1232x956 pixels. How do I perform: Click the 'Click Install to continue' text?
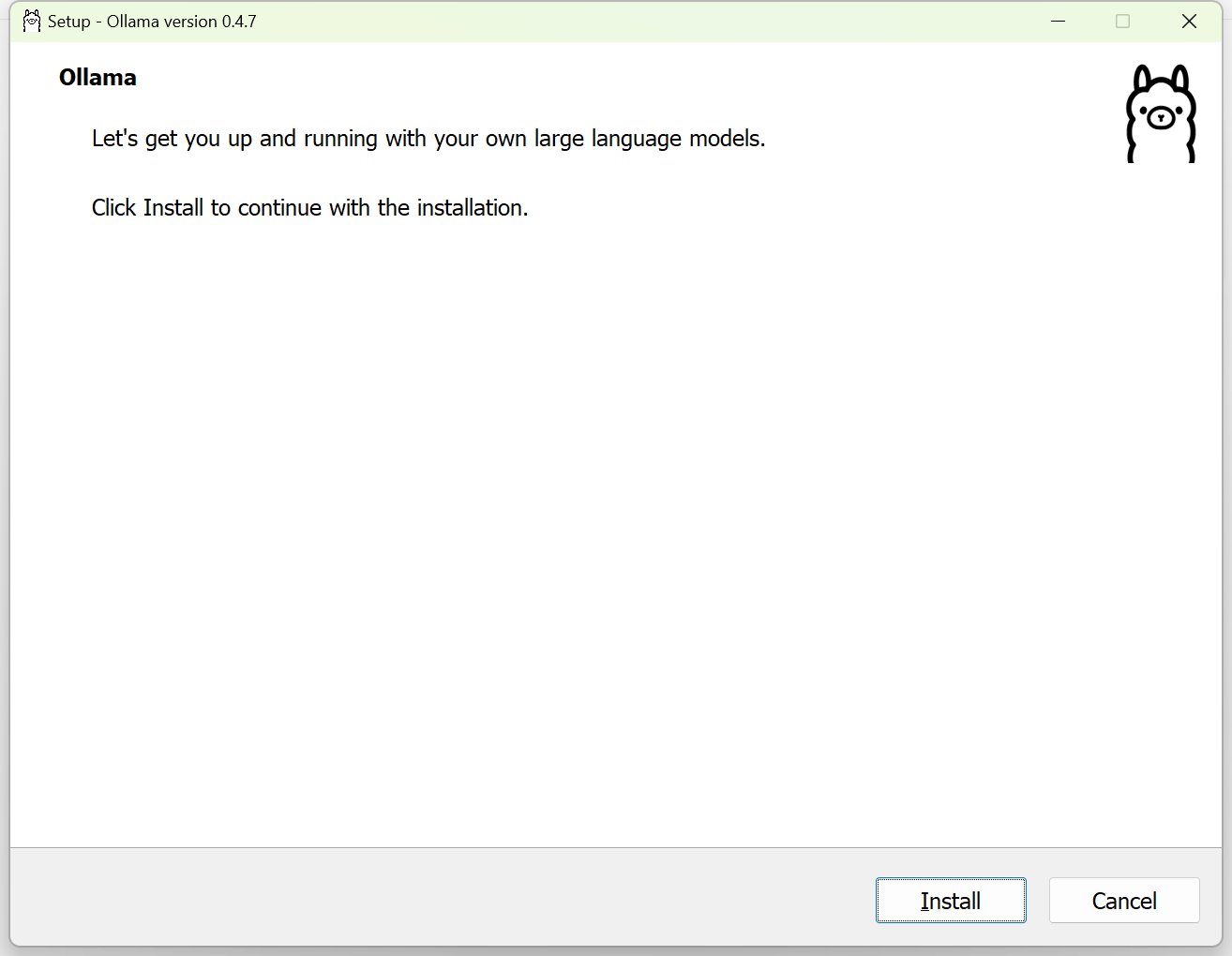pos(309,207)
